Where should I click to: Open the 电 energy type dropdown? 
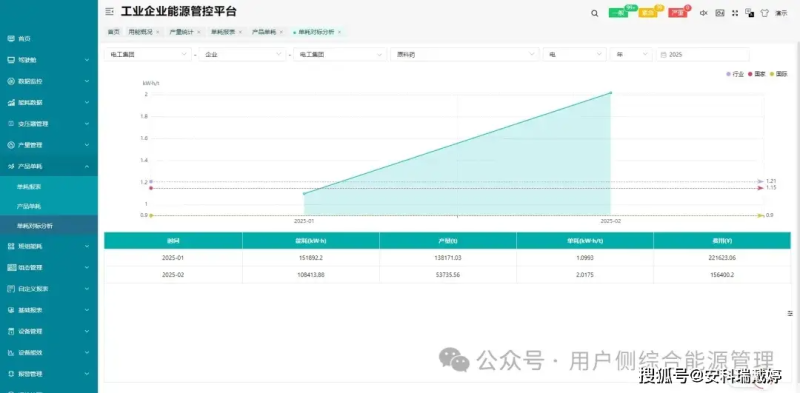[574, 54]
